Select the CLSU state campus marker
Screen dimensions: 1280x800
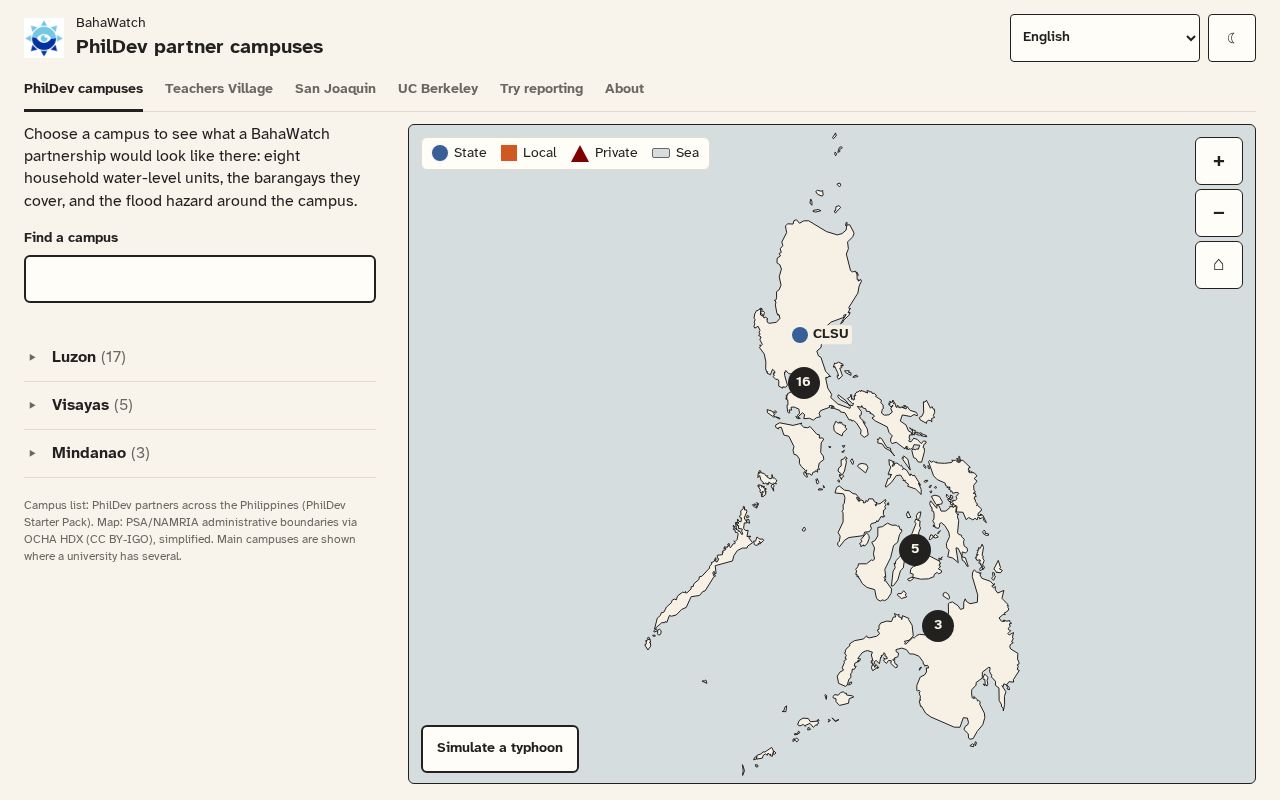click(x=800, y=335)
